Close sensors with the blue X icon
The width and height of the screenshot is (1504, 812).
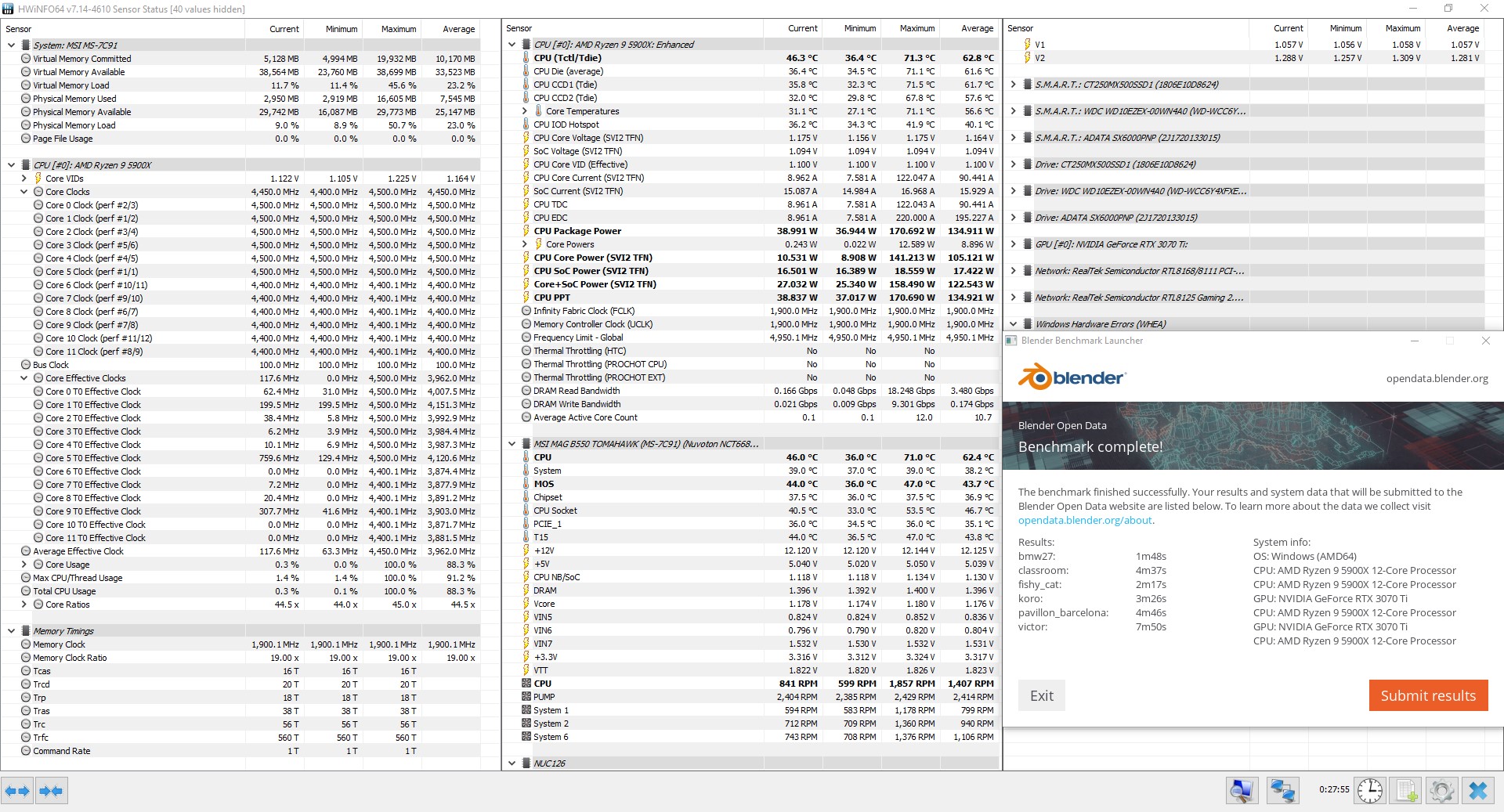pos(1478,791)
